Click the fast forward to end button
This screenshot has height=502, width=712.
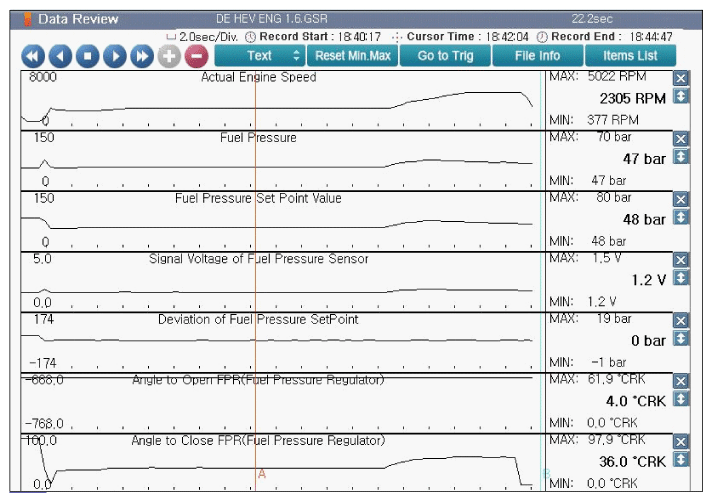point(142,57)
